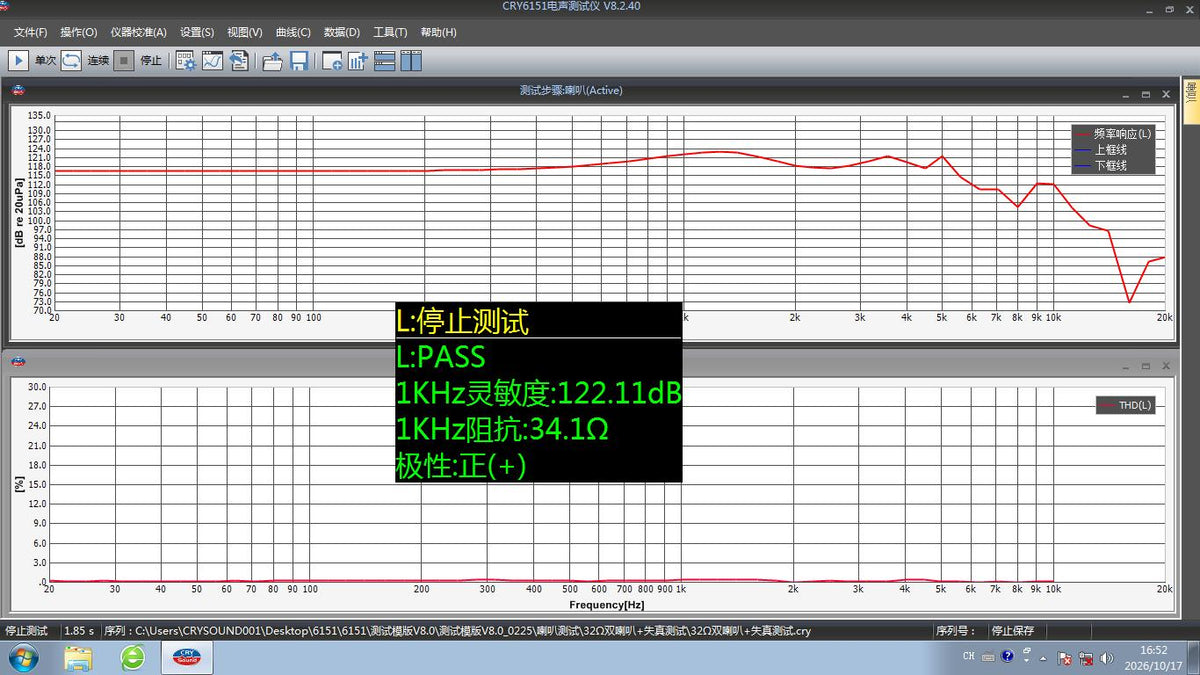Add a new chart via the bar-chart plus icon
1200x675 pixels.
click(358, 60)
